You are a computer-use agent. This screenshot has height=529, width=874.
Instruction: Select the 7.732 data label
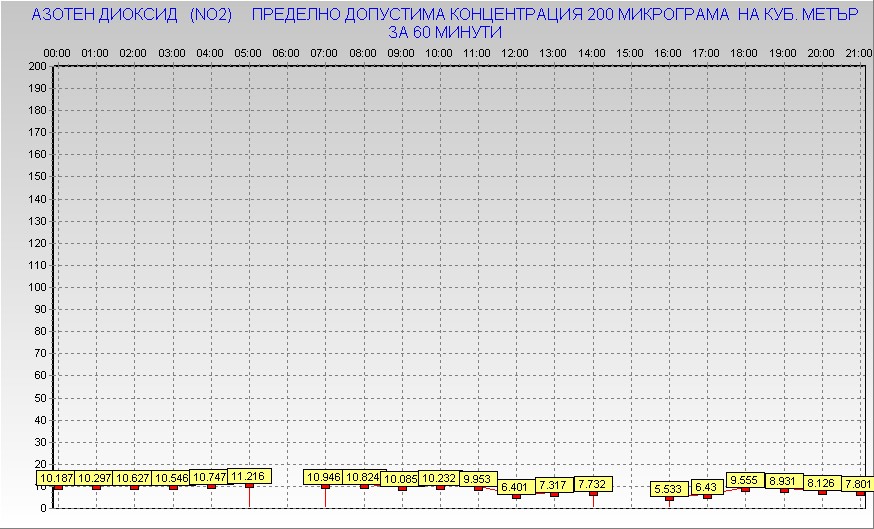click(592, 484)
